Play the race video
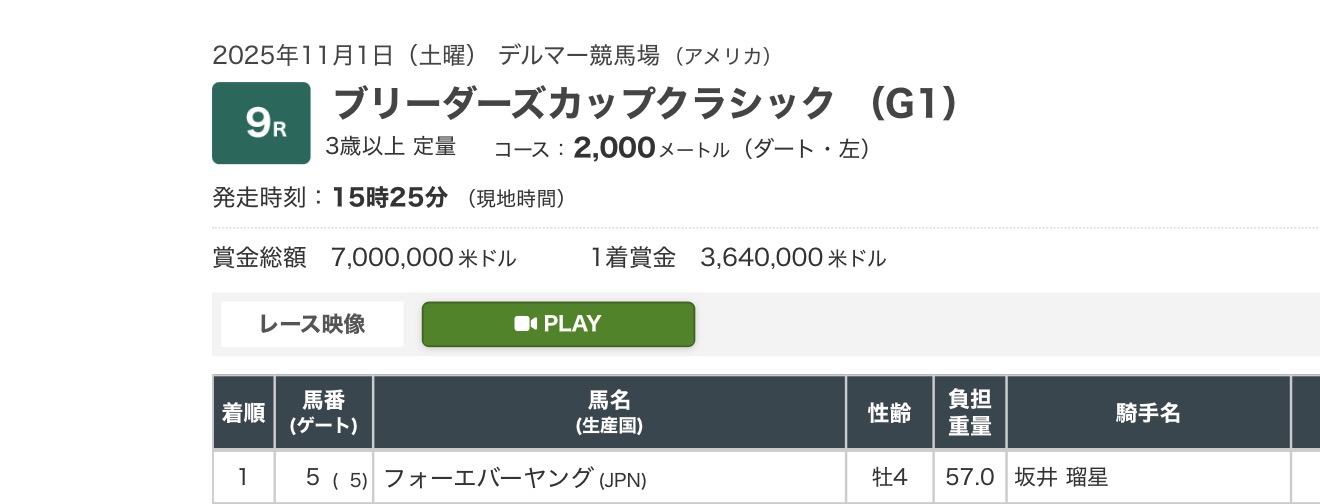The height and width of the screenshot is (504, 1320). click(x=558, y=324)
